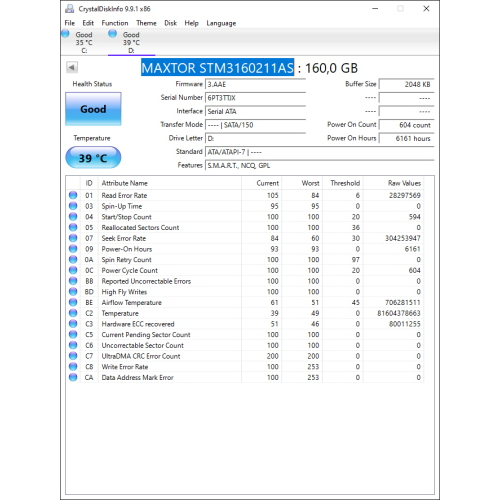This screenshot has width=500, height=500.
Task: Click the Power On Count value 604 count
Action: coord(407,125)
